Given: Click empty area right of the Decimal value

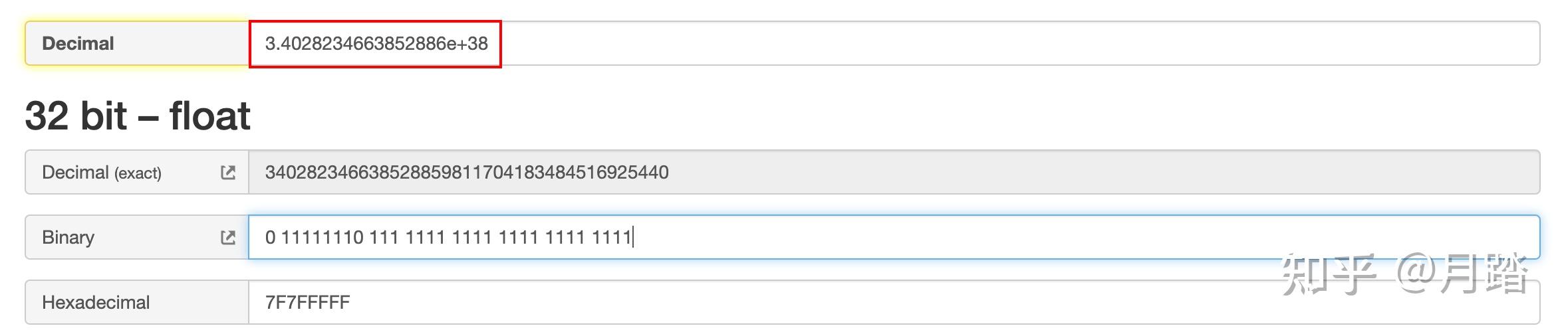Looking at the screenshot, I should (x=997, y=44).
